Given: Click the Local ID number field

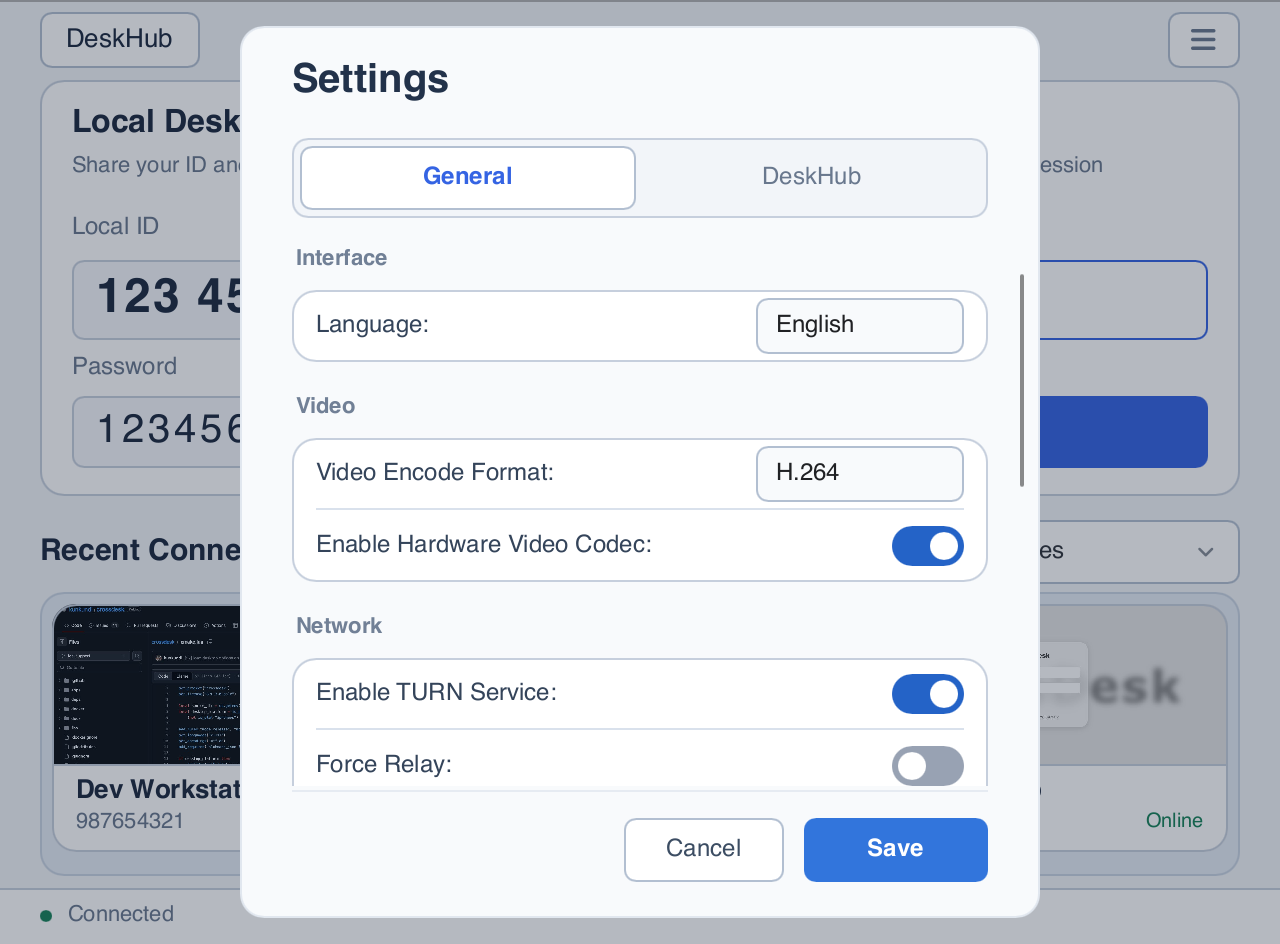Looking at the screenshot, I should 157,300.
